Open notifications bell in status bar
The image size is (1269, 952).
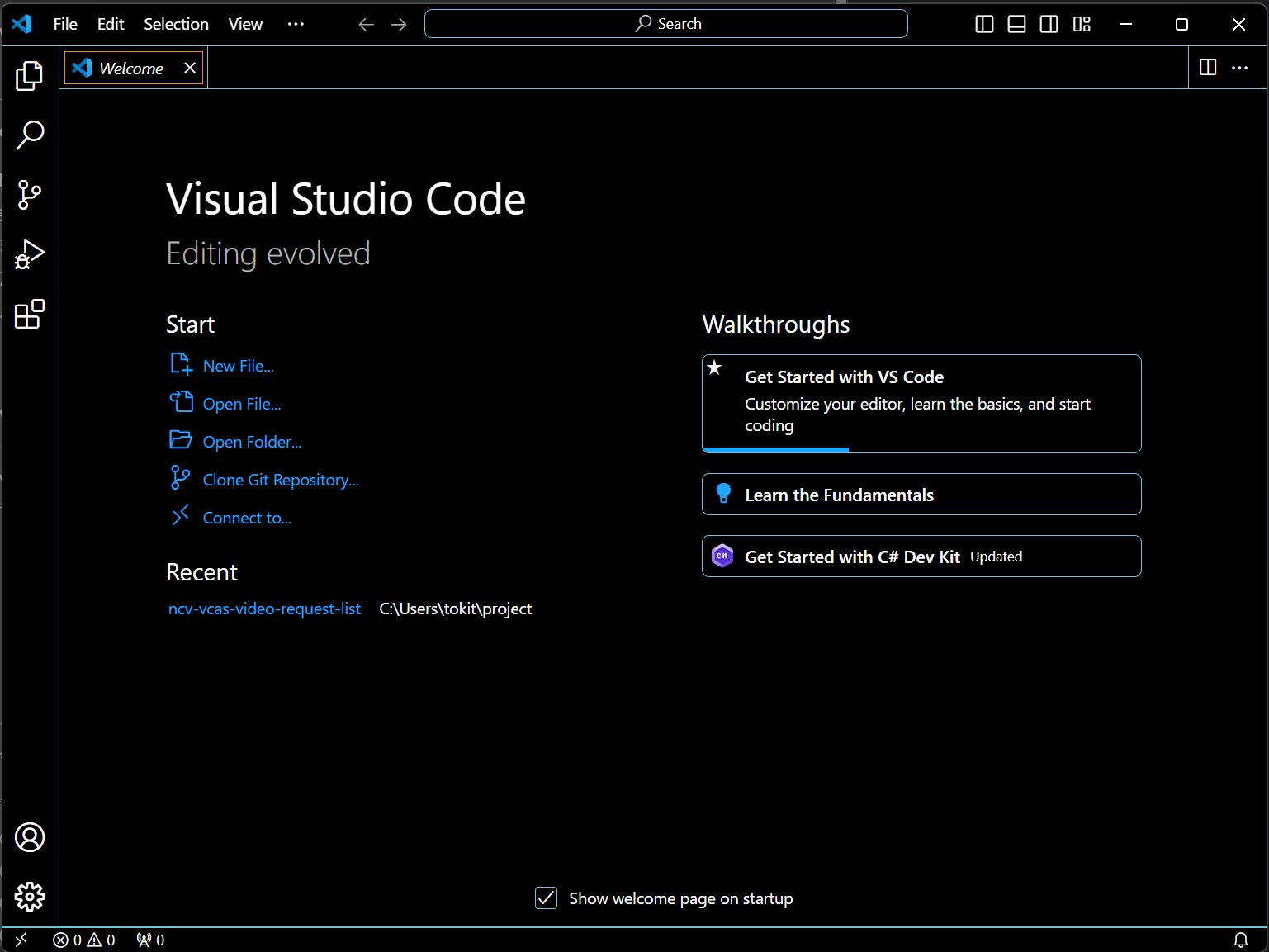tap(1240, 940)
